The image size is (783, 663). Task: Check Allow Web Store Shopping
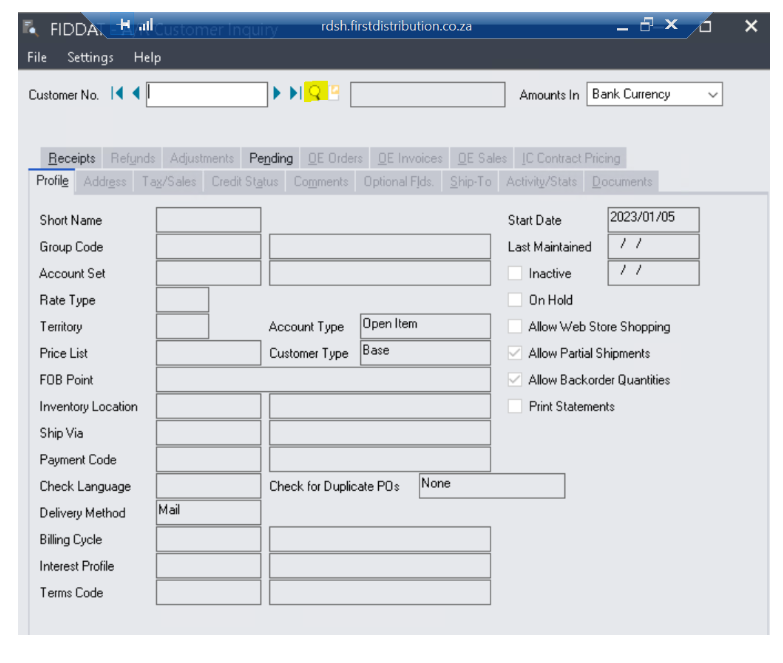point(515,327)
